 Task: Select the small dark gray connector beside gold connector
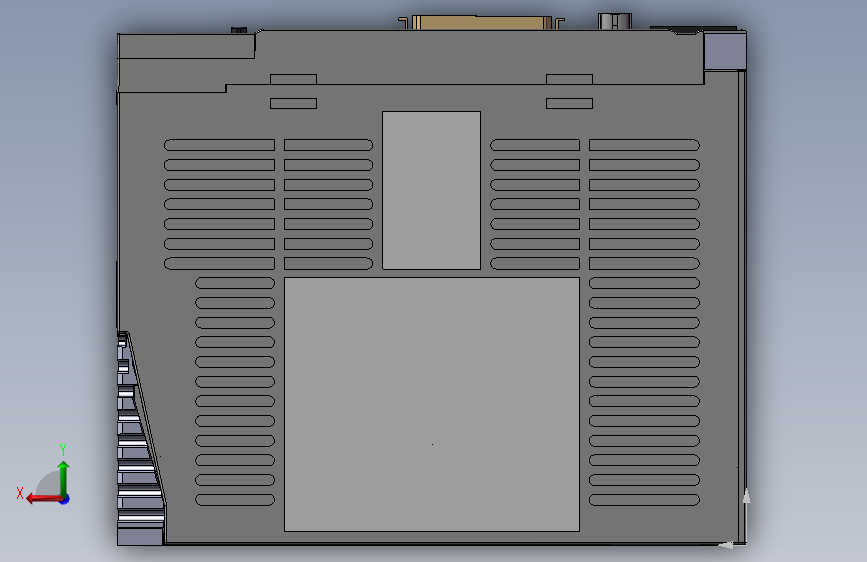[x=614, y=21]
